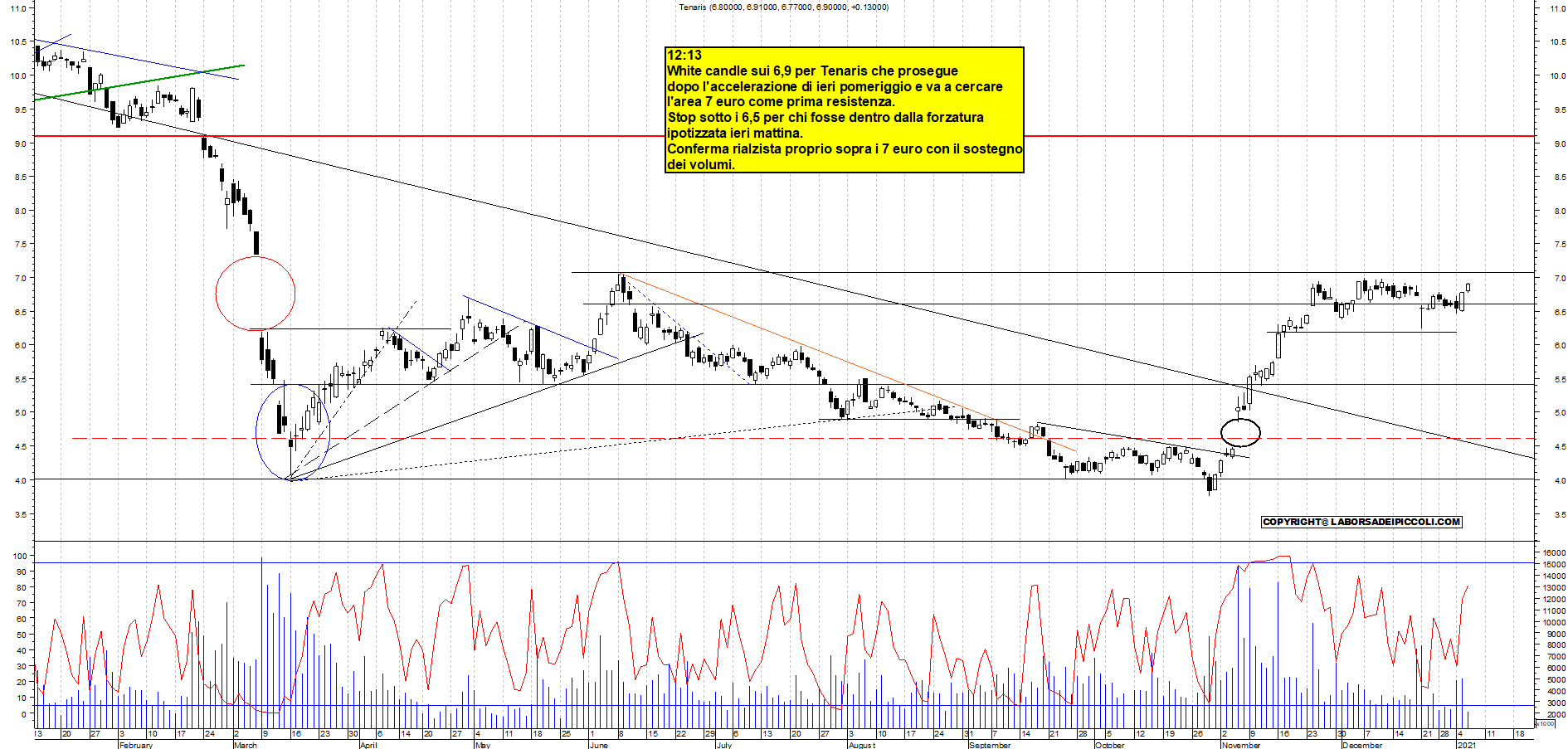Viewport: 1568px width, 749px height.
Task: Click the August label on the time axis
Action: [x=861, y=745]
